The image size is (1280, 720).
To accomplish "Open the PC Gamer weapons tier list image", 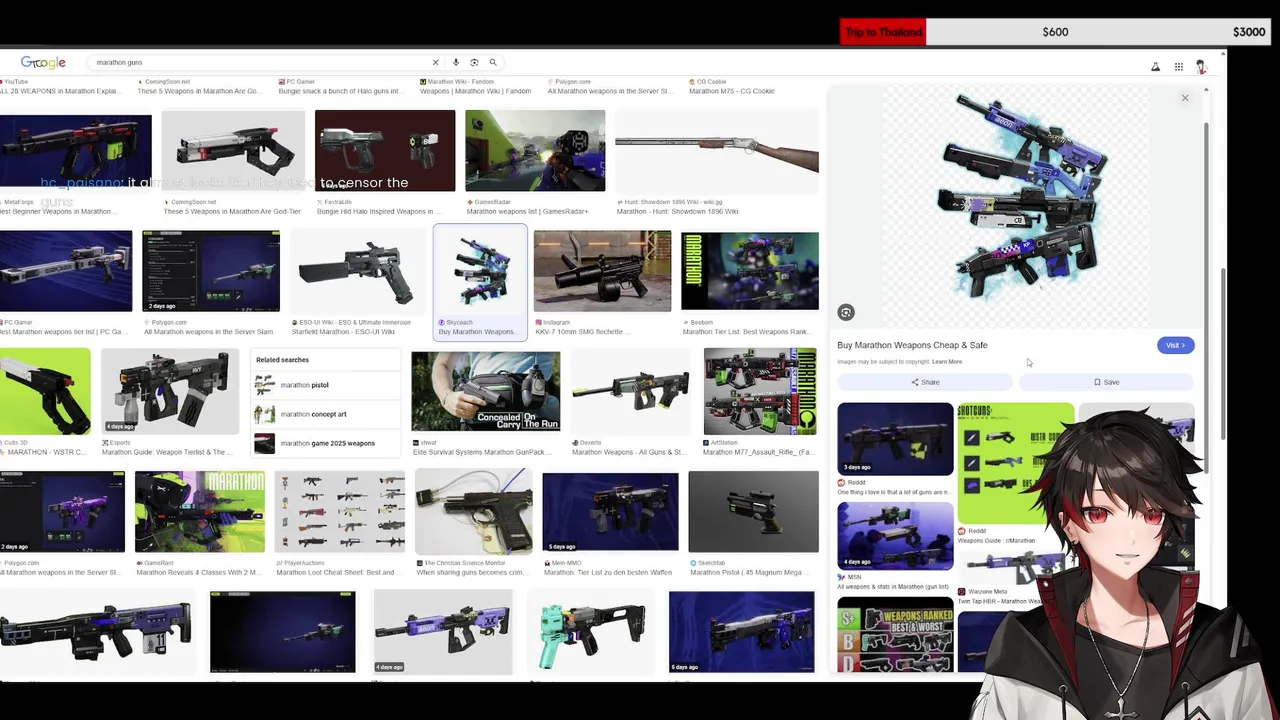I will [x=66, y=271].
